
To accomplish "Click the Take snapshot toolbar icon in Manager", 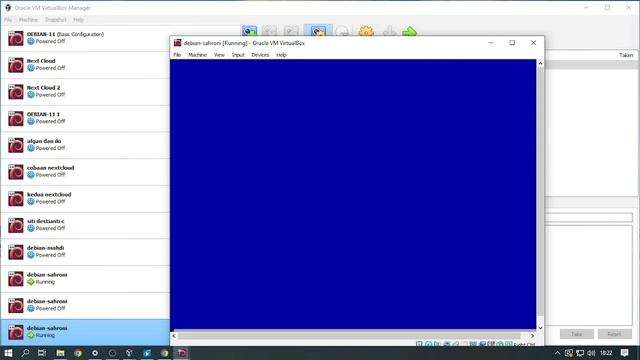I will [x=249, y=31].
